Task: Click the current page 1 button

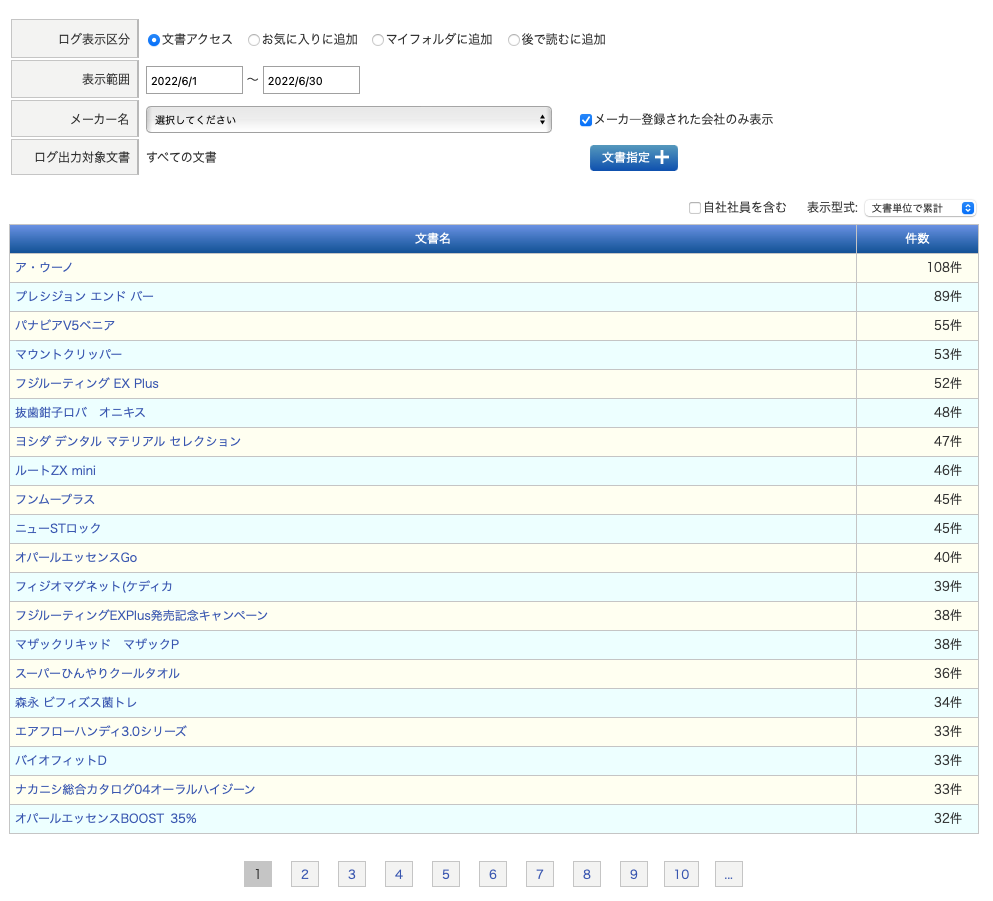Action: (258, 874)
